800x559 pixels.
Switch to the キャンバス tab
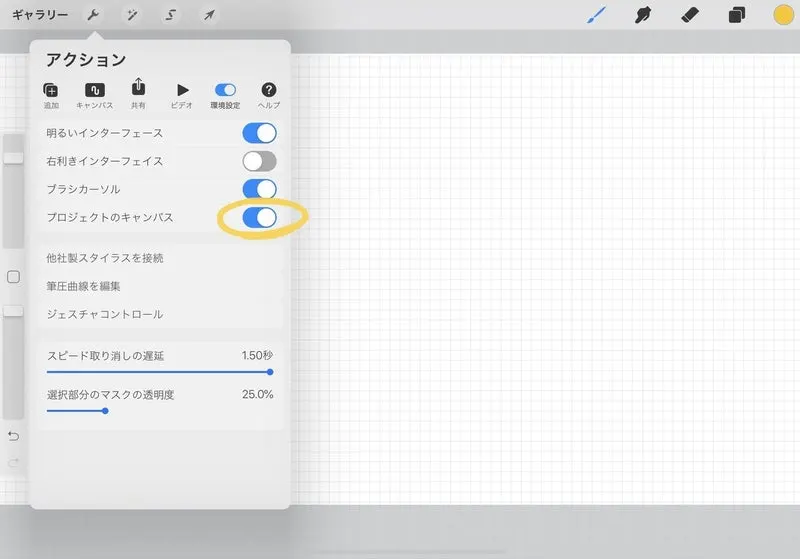pyautogui.click(x=94, y=96)
